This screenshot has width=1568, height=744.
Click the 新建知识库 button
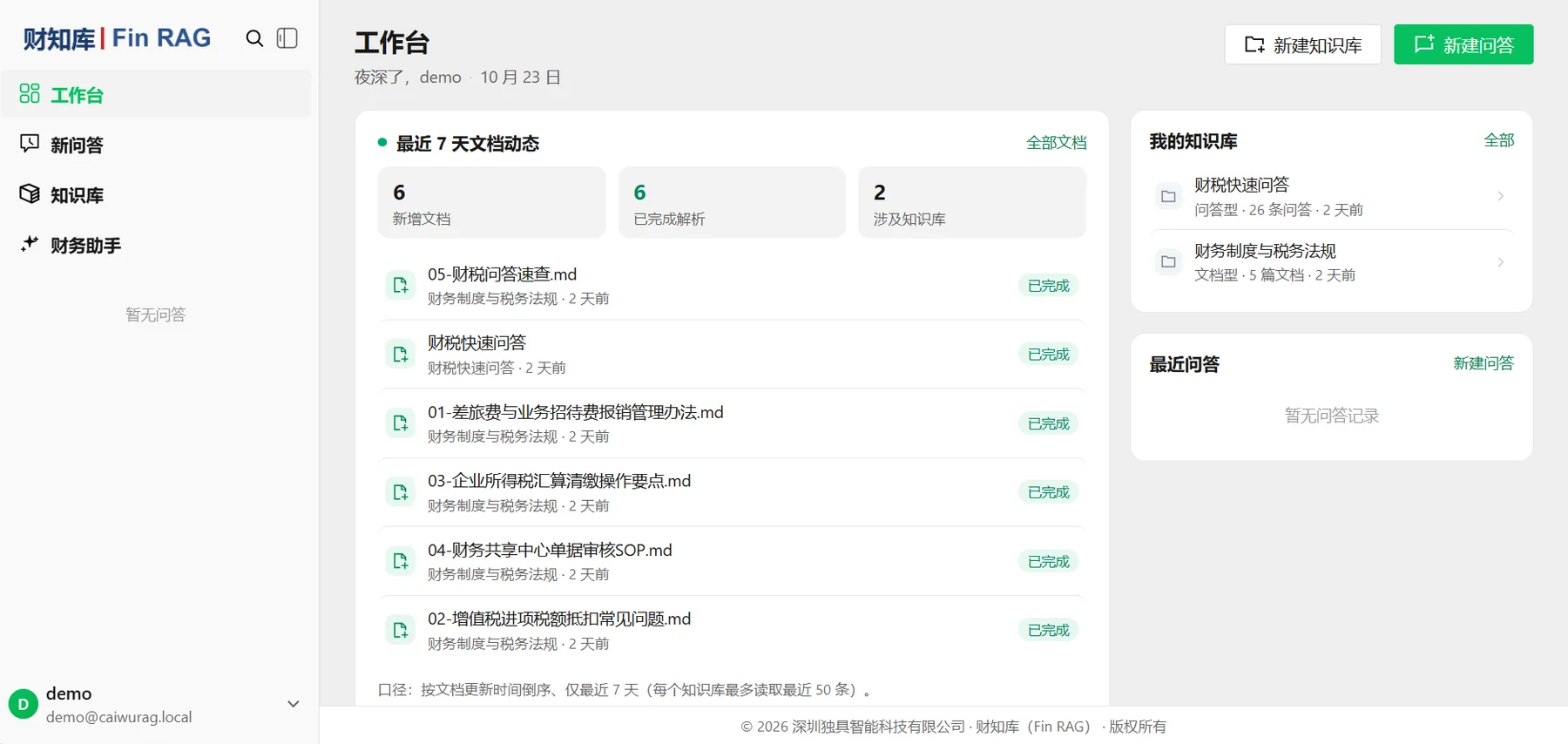[1302, 44]
